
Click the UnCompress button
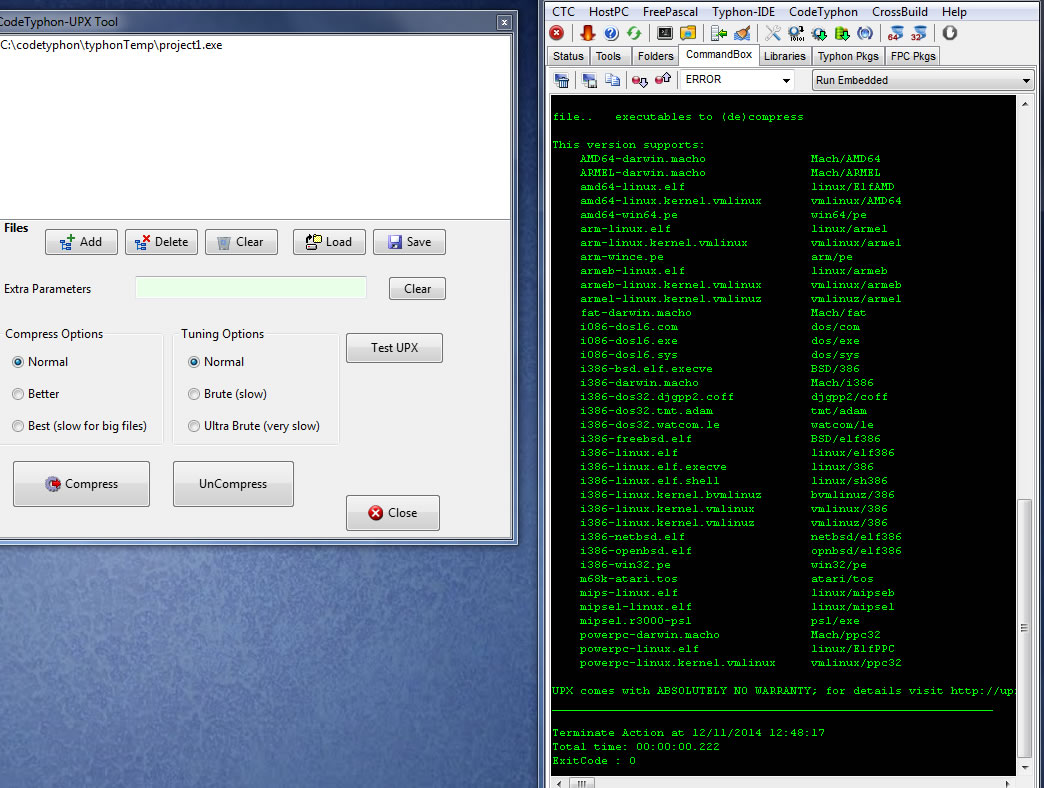[x=233, y=484]
